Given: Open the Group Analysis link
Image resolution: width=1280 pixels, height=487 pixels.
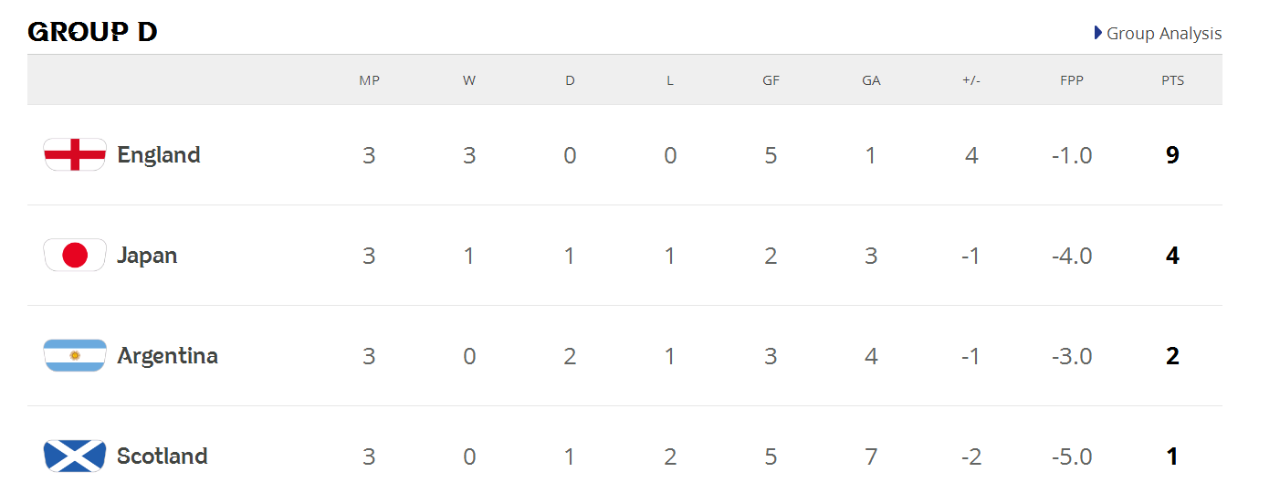Looking at the screenshot, I should 1164,33.
